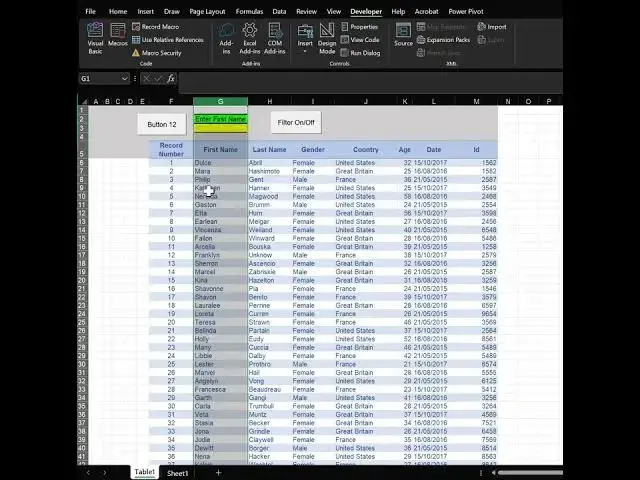The height and width of the screenshot is (480, 640).
Task: Click the Select All corner triangle
Action: pos(84,101)
